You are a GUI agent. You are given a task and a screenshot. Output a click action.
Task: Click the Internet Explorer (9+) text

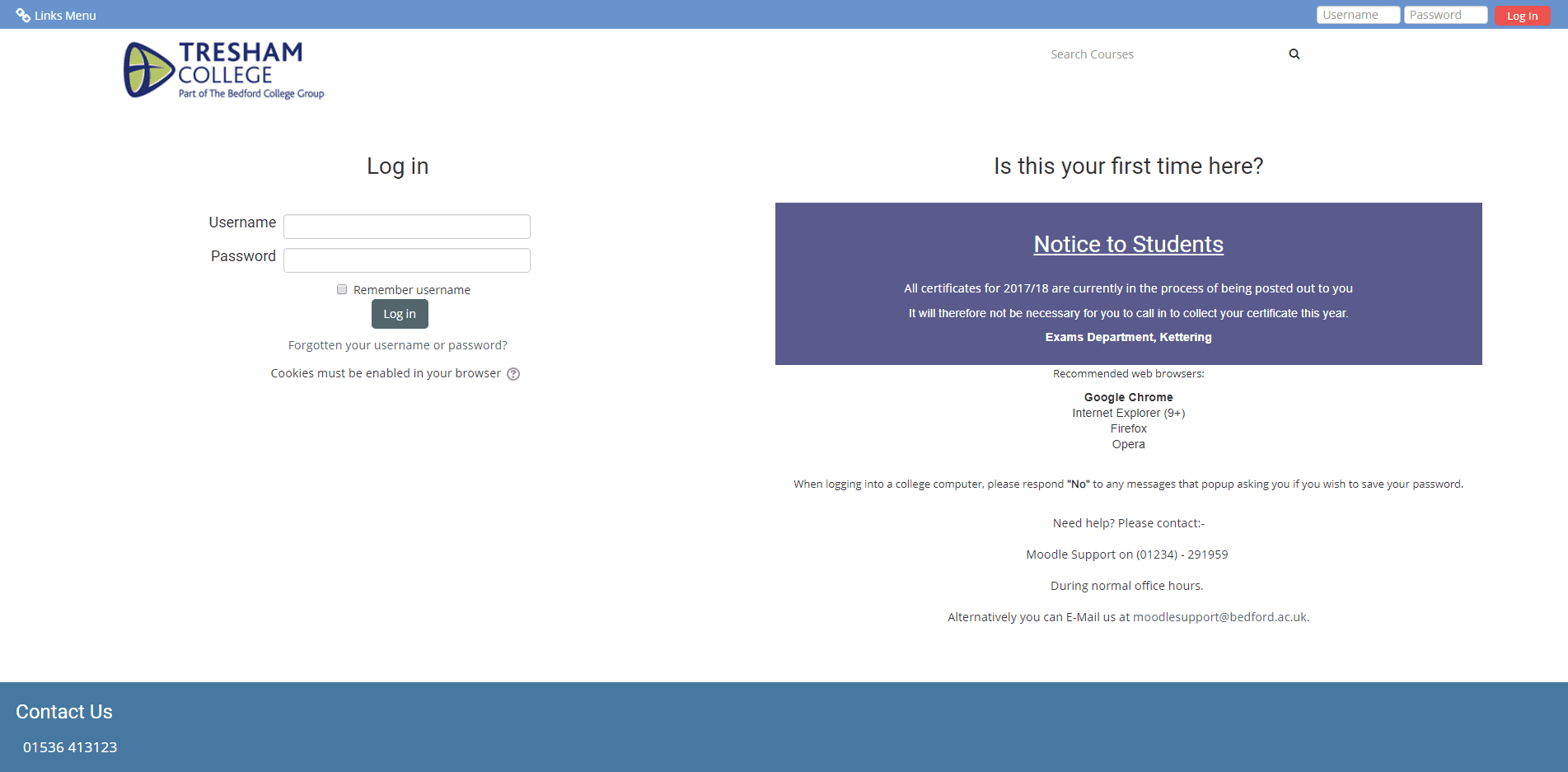1129,413
